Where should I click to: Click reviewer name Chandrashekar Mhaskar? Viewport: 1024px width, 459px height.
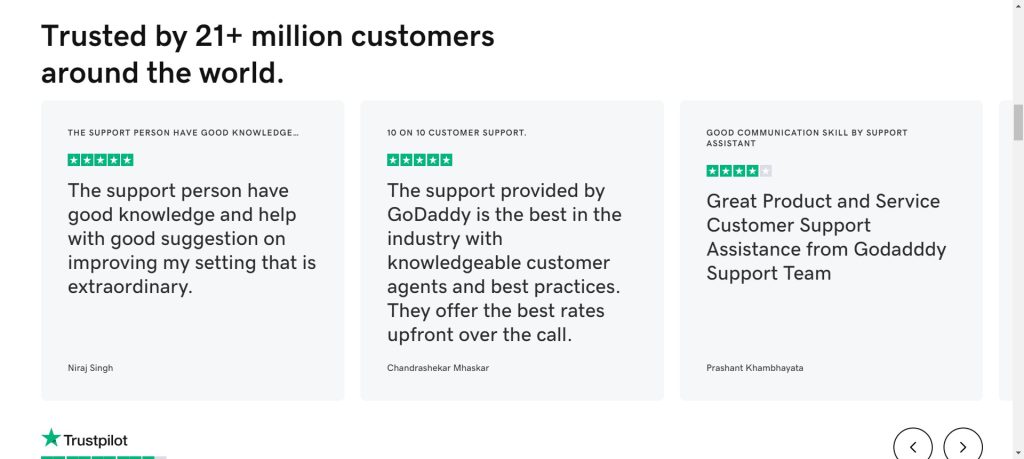[x=438, y=368]
